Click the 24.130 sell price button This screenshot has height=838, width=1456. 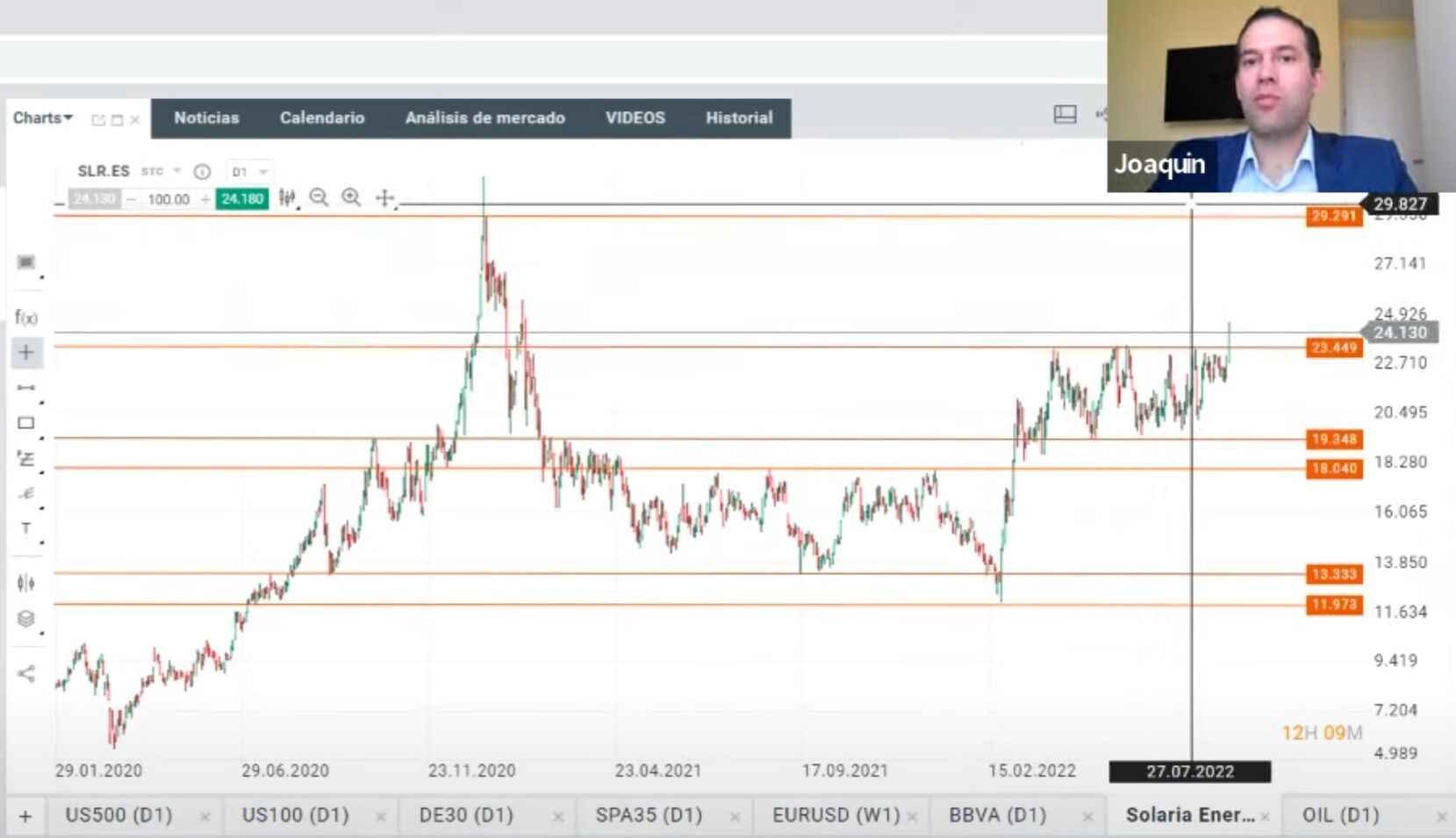tap(94, 199)
